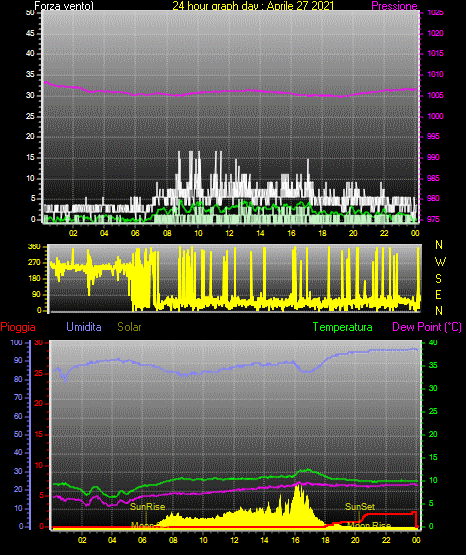The height and width of the screenshot is (555, 466).
Task: Click wind-force axis value '45'
Action: (x=30, y=34)
